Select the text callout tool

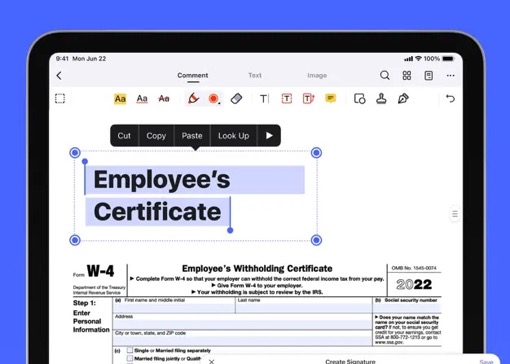tap(308, 99)
